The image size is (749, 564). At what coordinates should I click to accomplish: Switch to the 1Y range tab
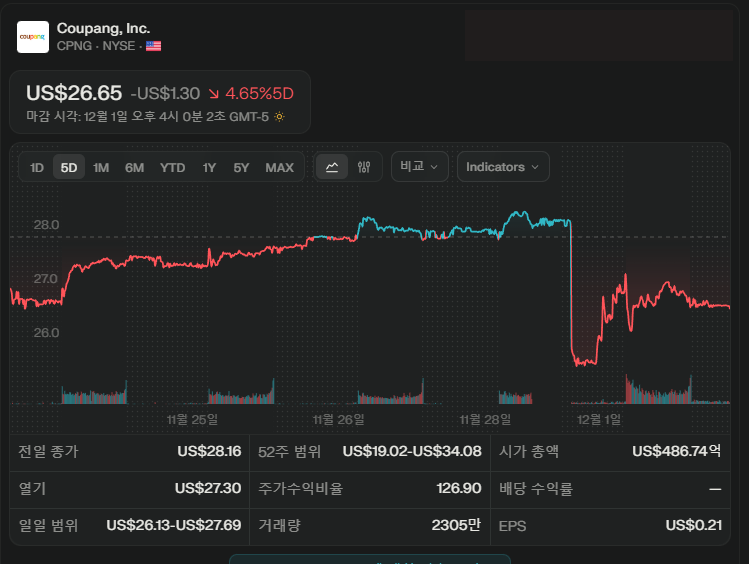pyautogui.click(x=209, y=168)
